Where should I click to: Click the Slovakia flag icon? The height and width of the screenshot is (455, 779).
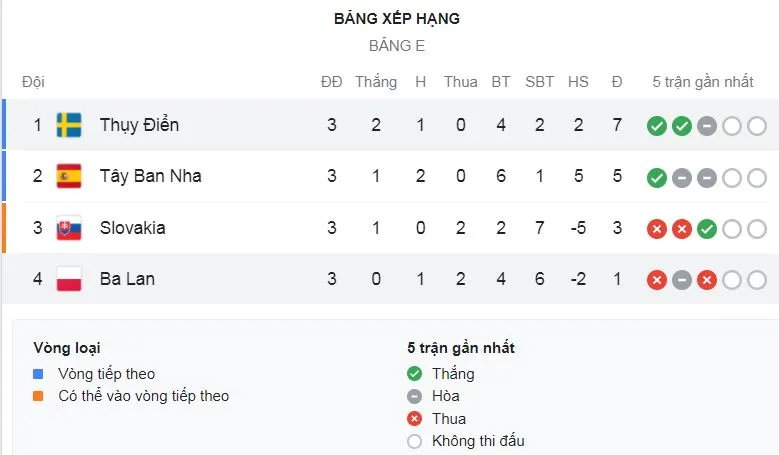(x=69, y=228)
